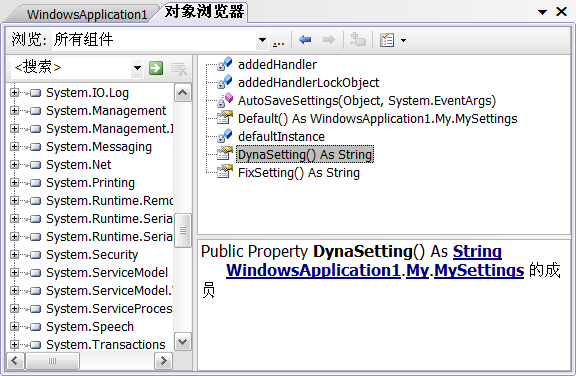This screenshot has width=576, height=376.
Task: Select the System.ServiceModel tree row
Action: point(107,272)
